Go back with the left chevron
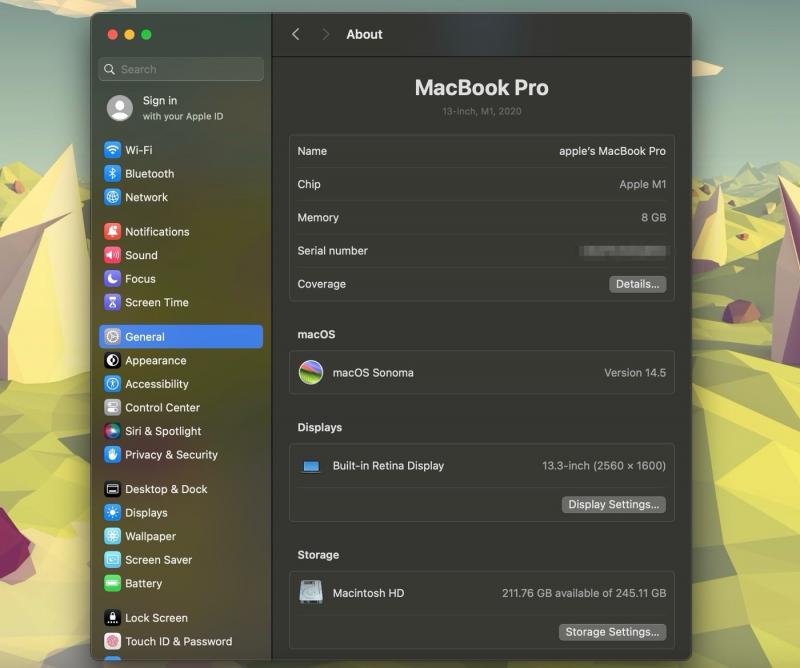The image size is (800, 668). (295, 34)
